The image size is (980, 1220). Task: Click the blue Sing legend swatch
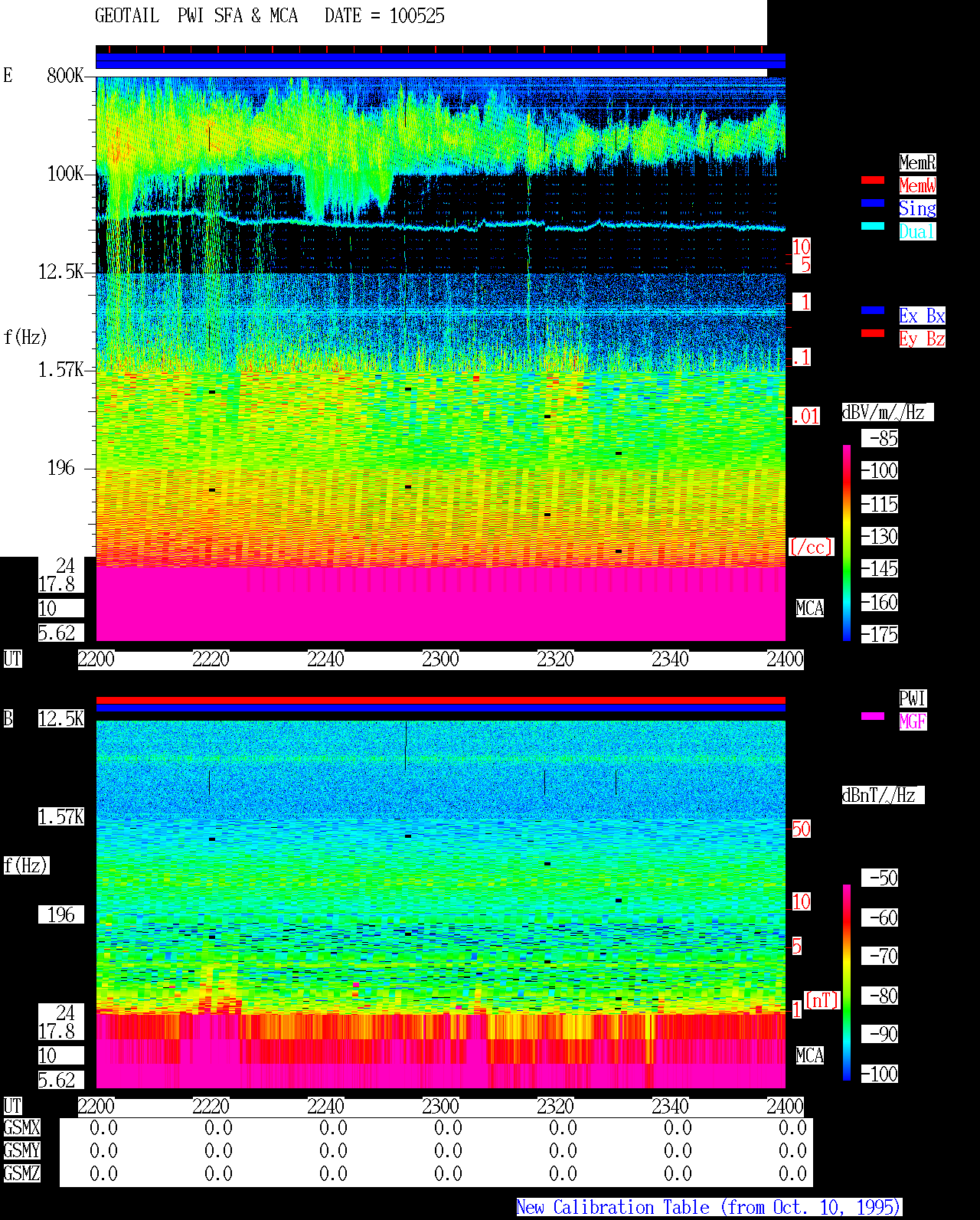[x=873, y=204]
